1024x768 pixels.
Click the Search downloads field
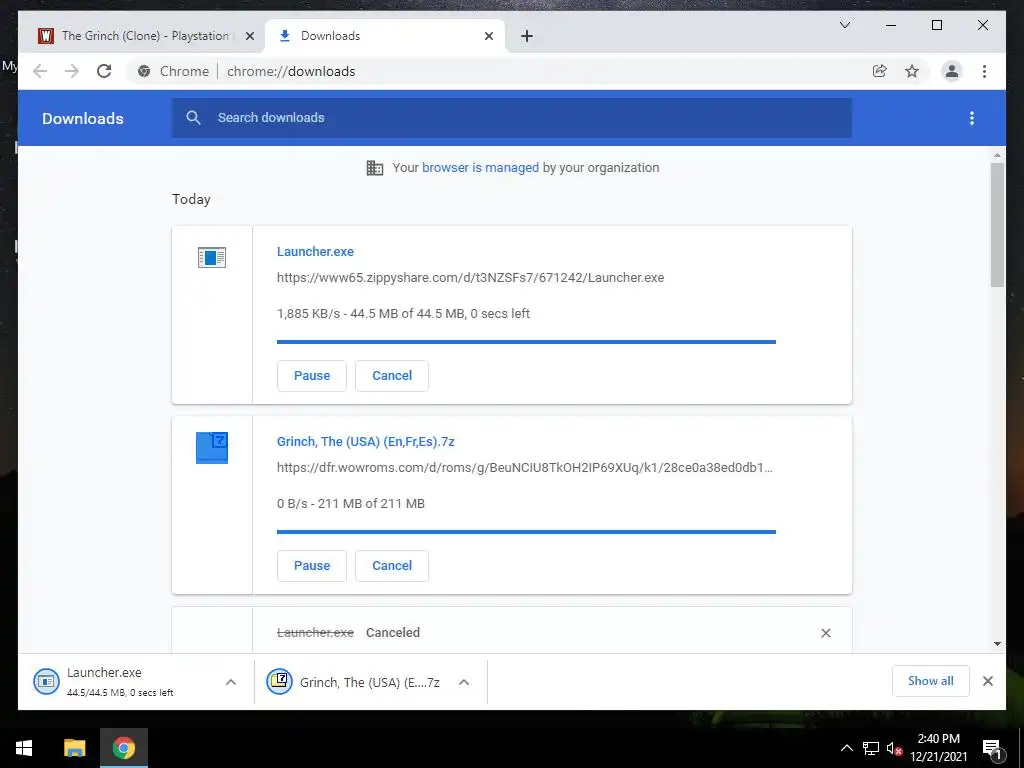(511, 118)
